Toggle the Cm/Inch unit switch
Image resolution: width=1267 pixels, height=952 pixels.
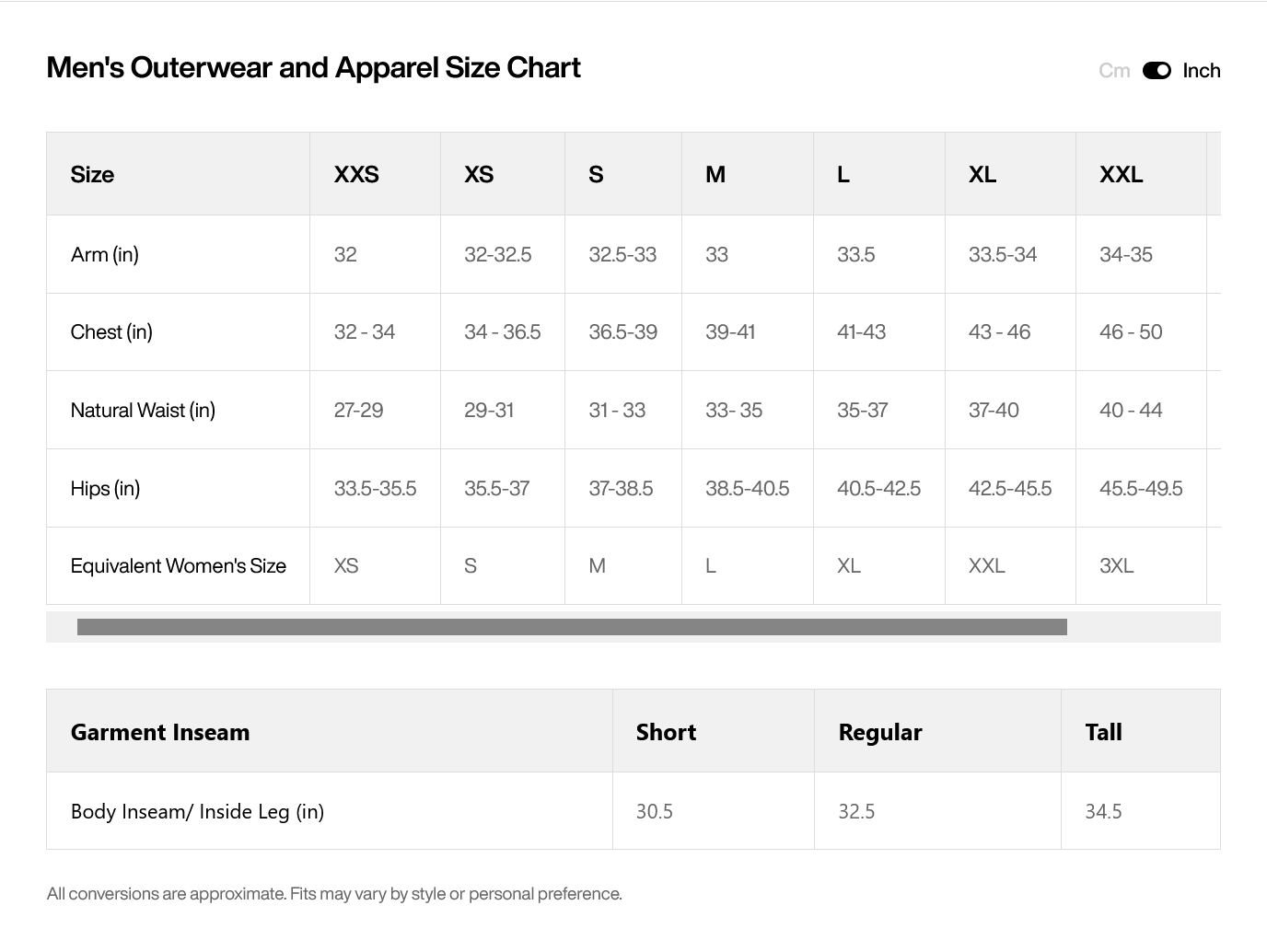[1157, 71]
